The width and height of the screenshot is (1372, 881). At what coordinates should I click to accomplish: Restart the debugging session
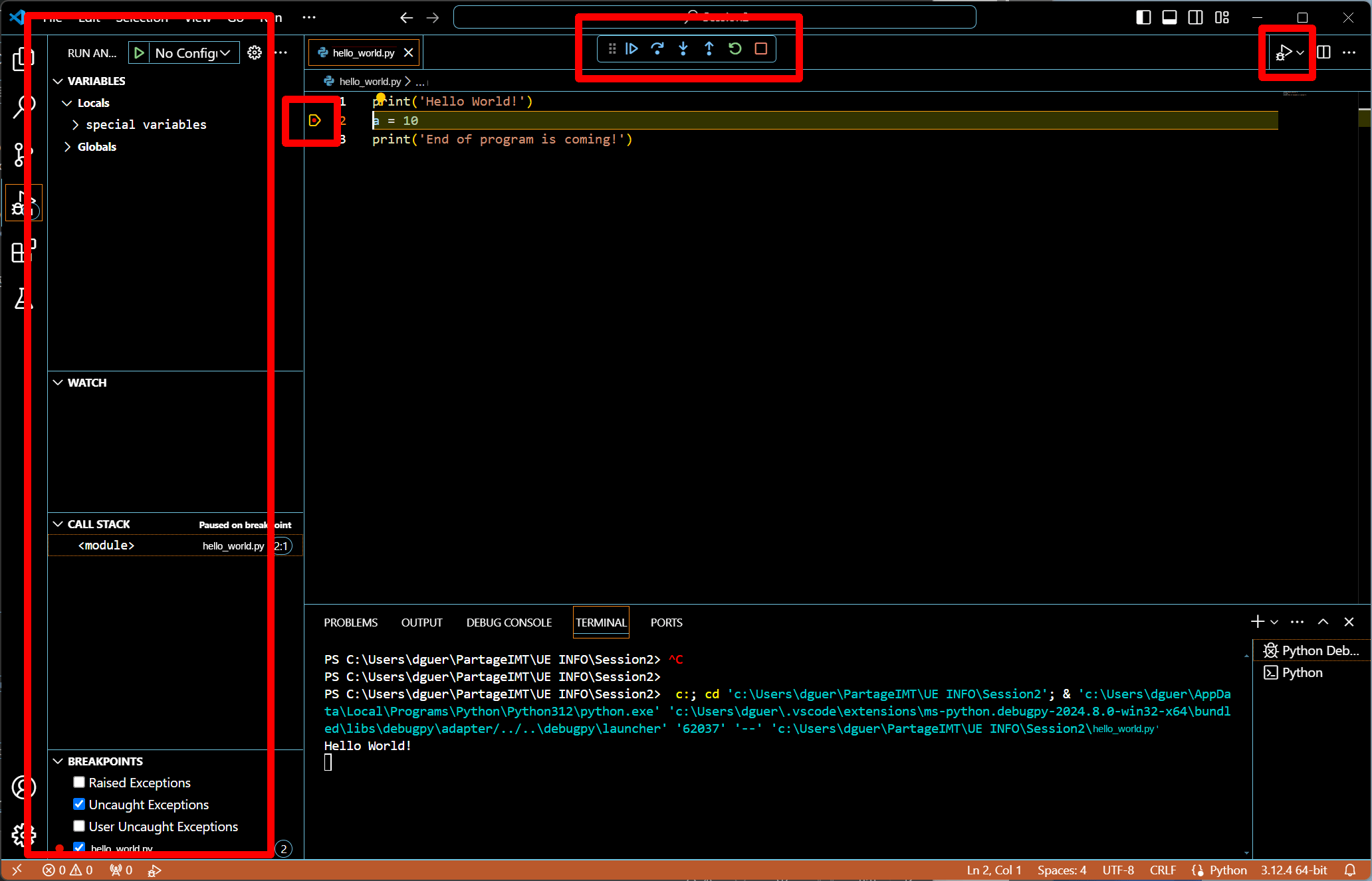735,49
